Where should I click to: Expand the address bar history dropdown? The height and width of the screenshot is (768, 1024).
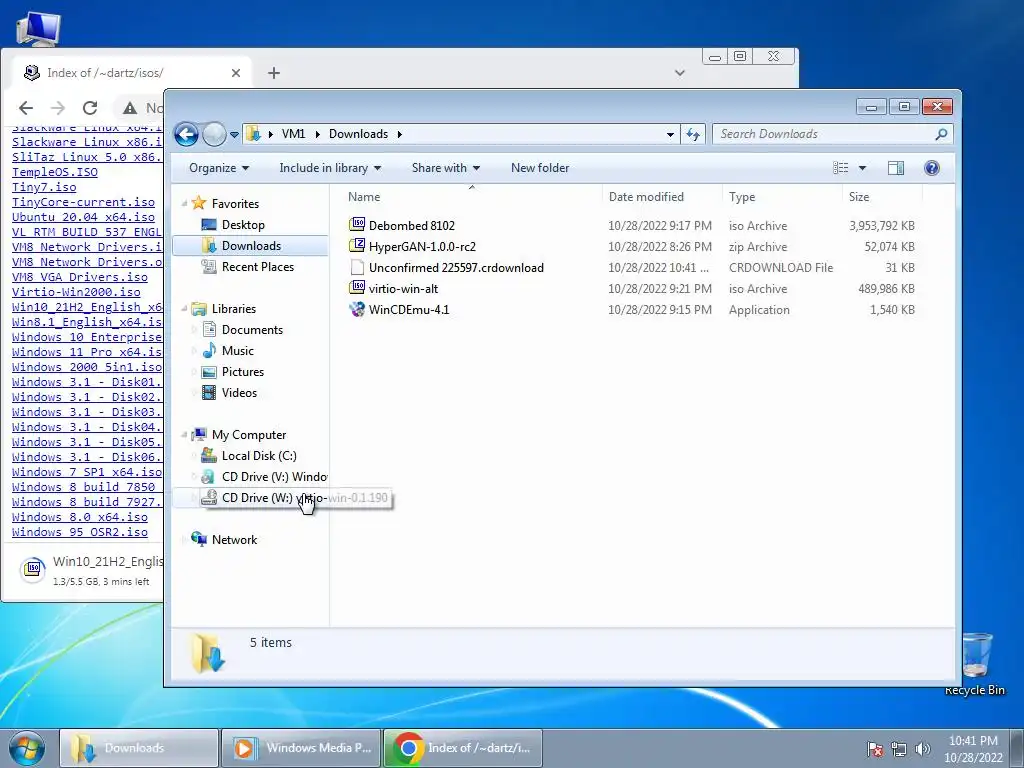pyautogui.click(x=670, y=135)
